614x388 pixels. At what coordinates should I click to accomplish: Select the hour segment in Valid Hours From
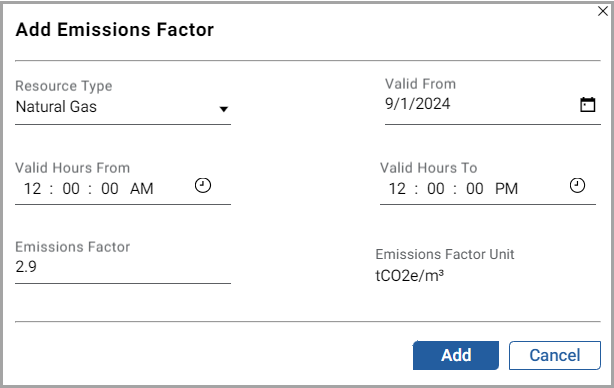click(33, 189)
